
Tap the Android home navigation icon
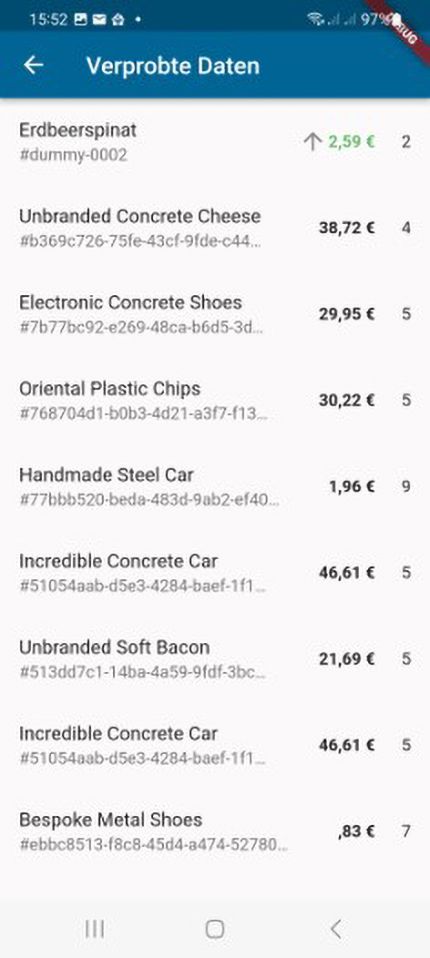[x=214, y=929]
